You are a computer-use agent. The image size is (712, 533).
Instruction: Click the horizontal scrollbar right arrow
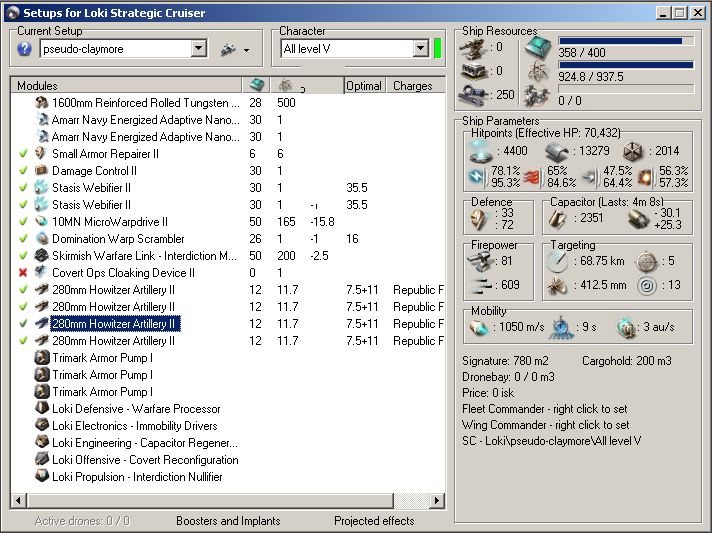coord(437,500)
